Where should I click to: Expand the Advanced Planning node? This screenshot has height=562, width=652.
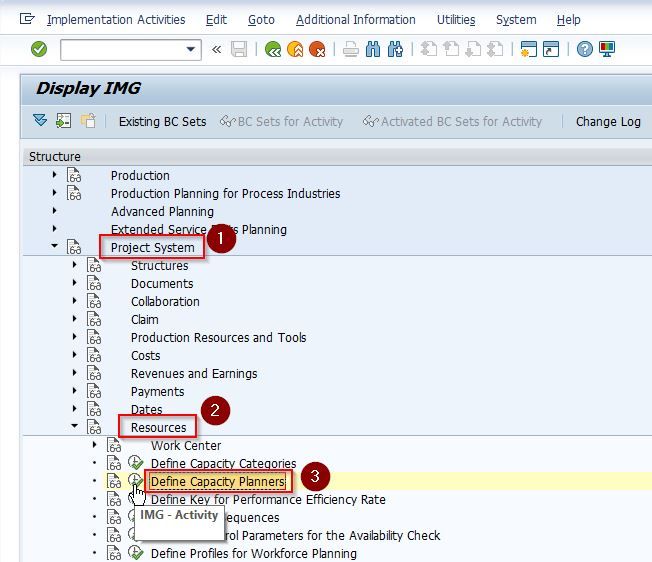tap(54, 211)
